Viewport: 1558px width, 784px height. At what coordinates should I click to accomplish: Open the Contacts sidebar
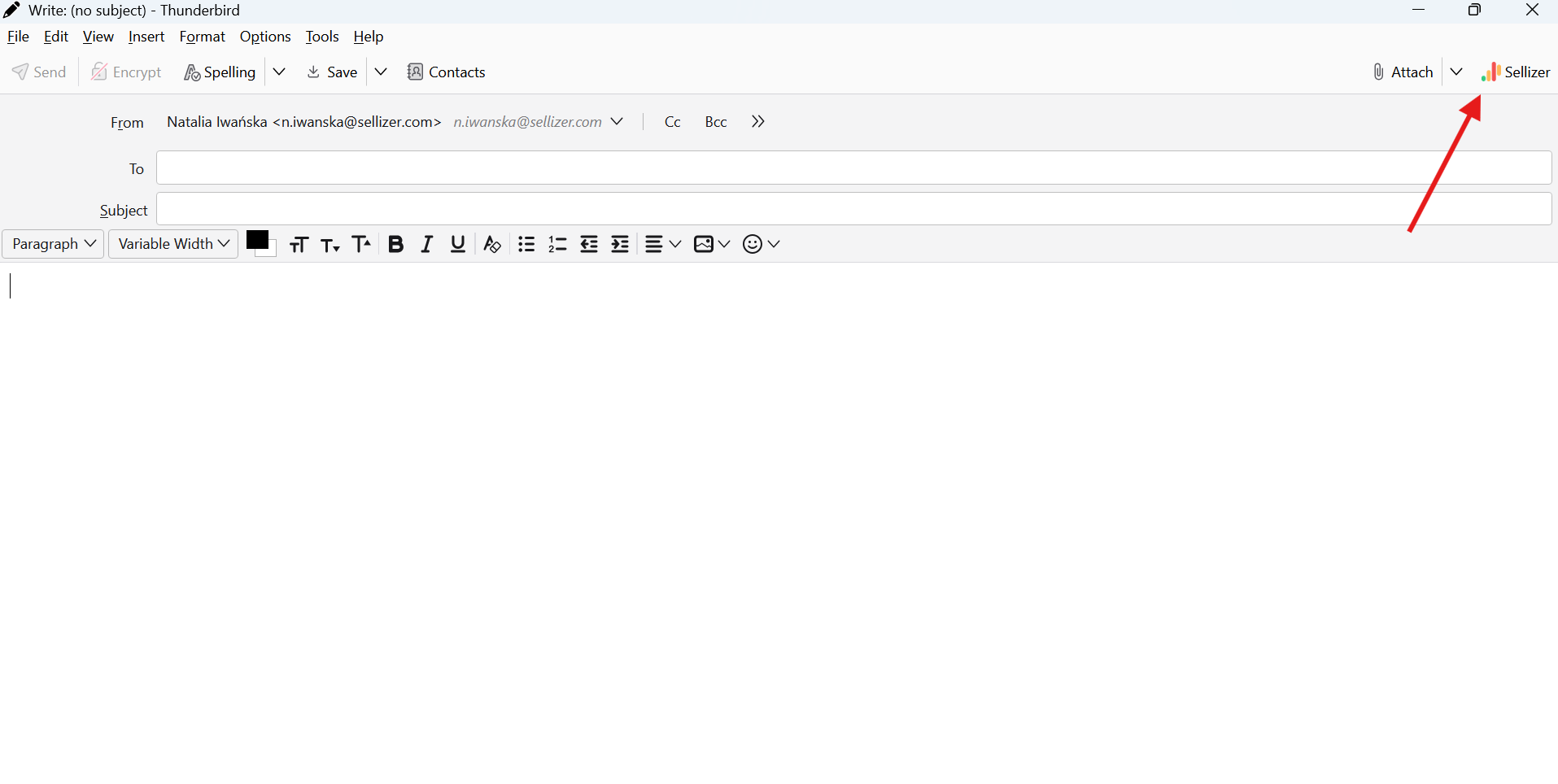click(446, 72)
